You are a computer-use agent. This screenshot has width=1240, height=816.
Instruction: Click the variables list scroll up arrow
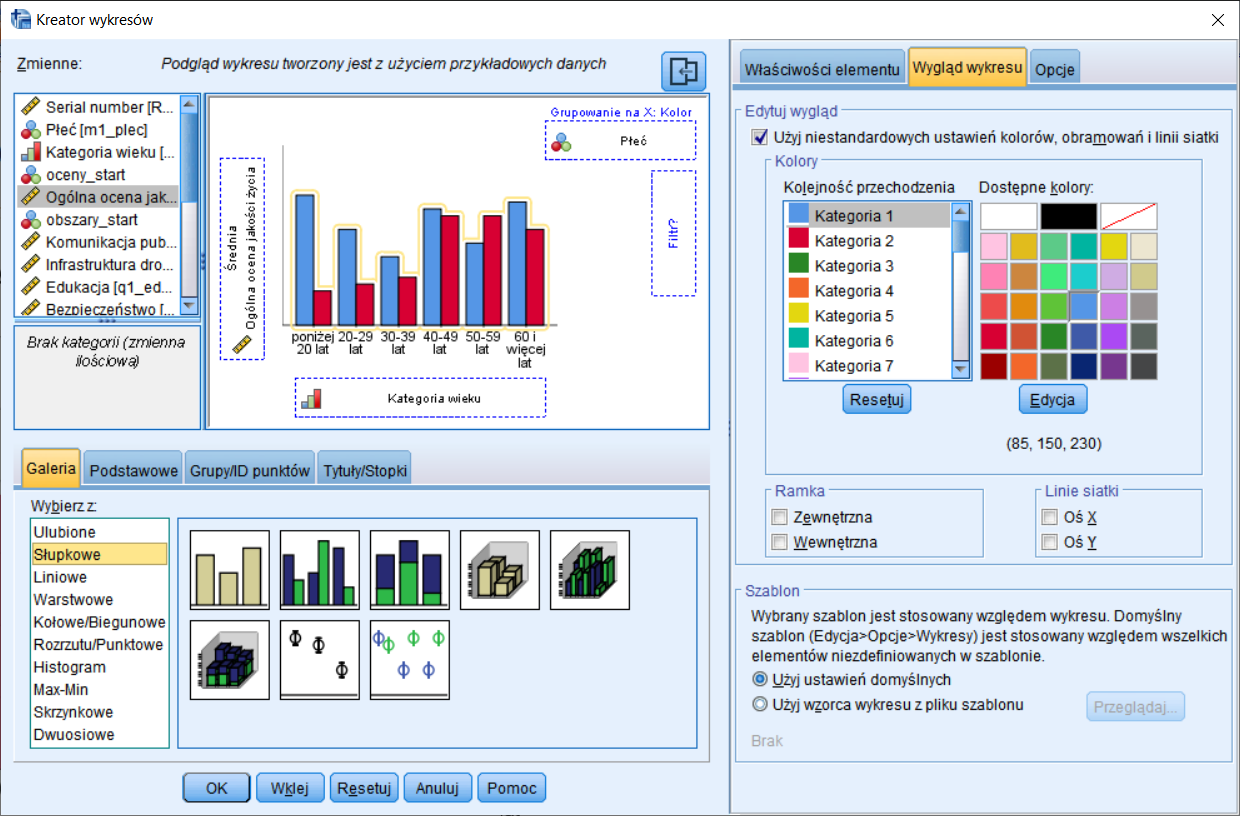189,104
